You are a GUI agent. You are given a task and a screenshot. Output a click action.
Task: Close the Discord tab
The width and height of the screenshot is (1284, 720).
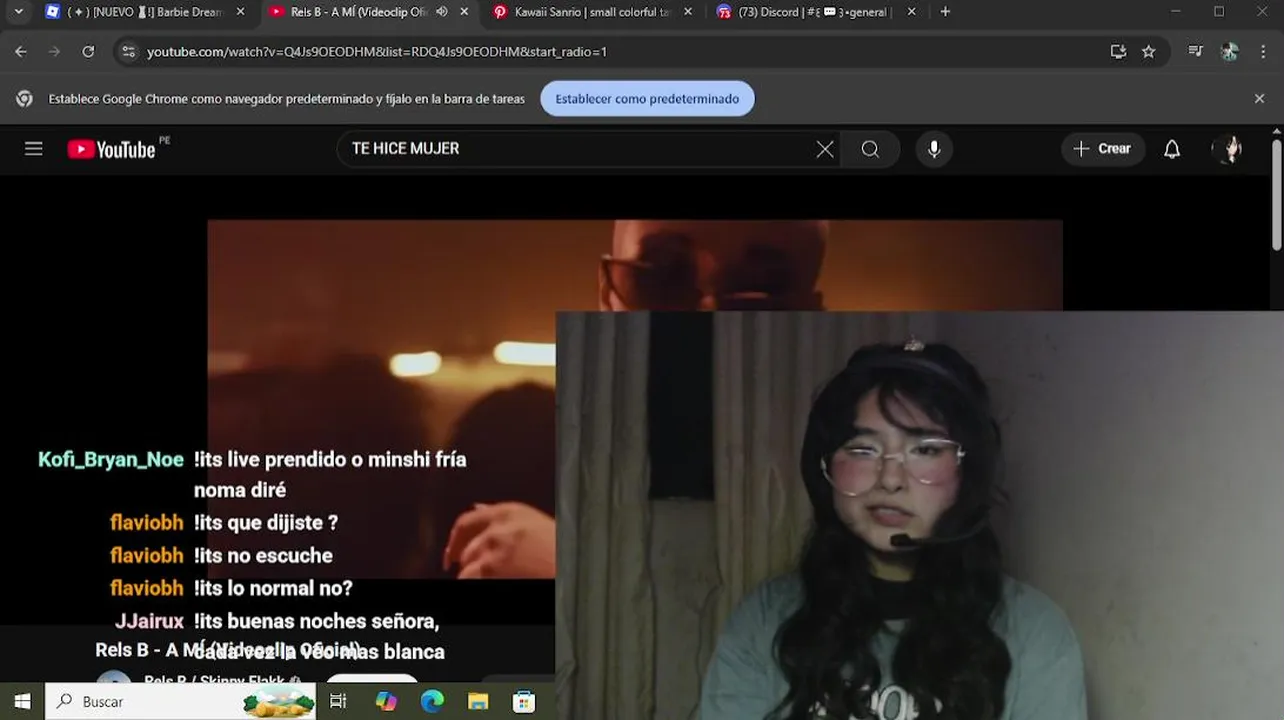click(911, 12)
